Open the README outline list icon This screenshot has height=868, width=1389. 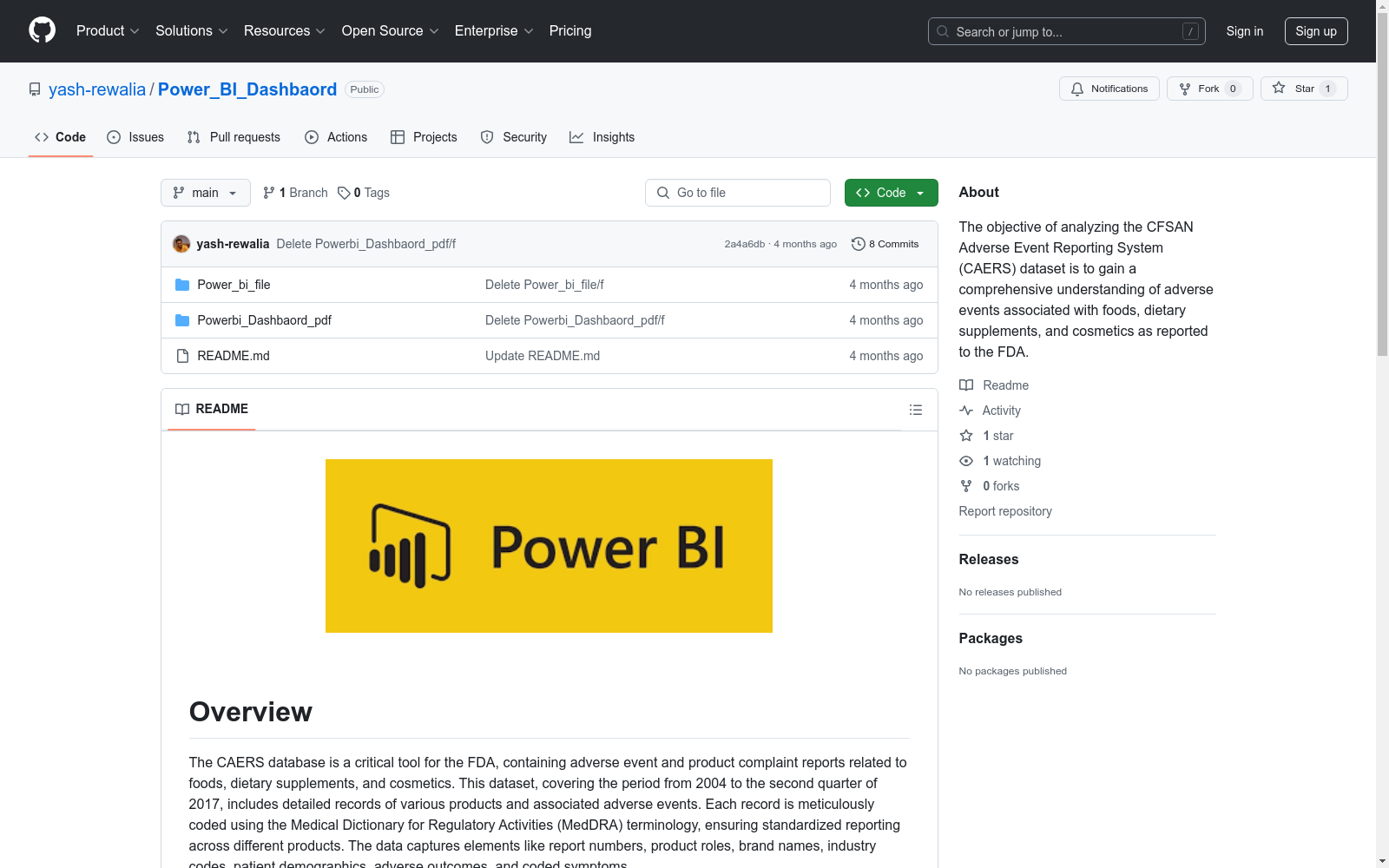pyautogui.click(x=916, y=410)
